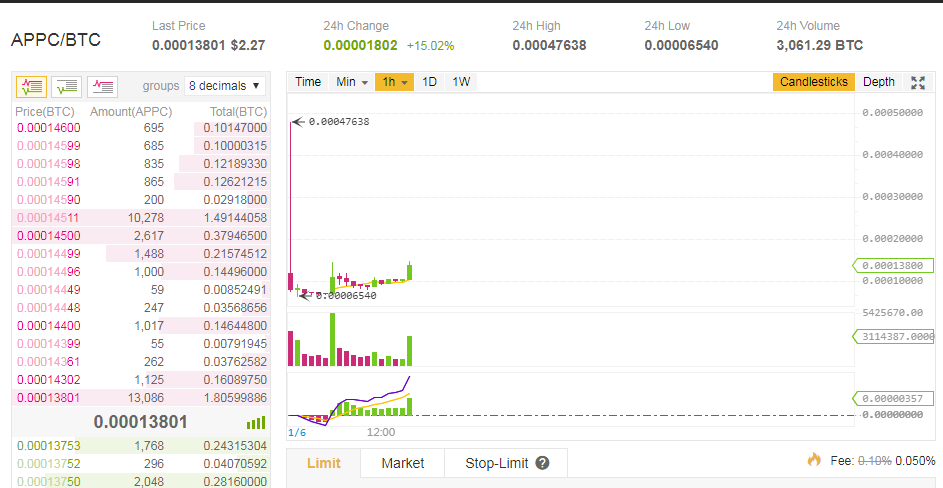Select sell order at 0.00014500
The height and width of the screenshot is (488, 943).
(x=141, y=236)
